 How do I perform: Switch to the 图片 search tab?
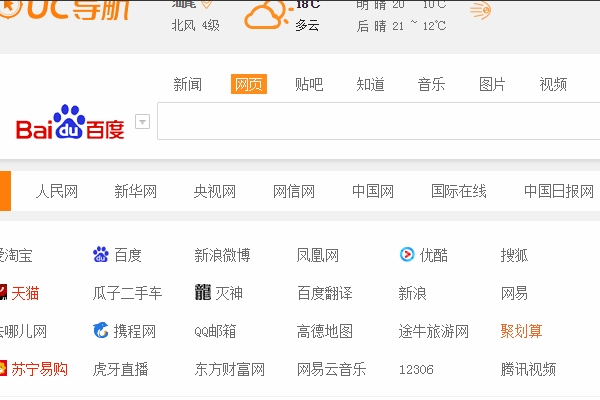pos(492,84)
